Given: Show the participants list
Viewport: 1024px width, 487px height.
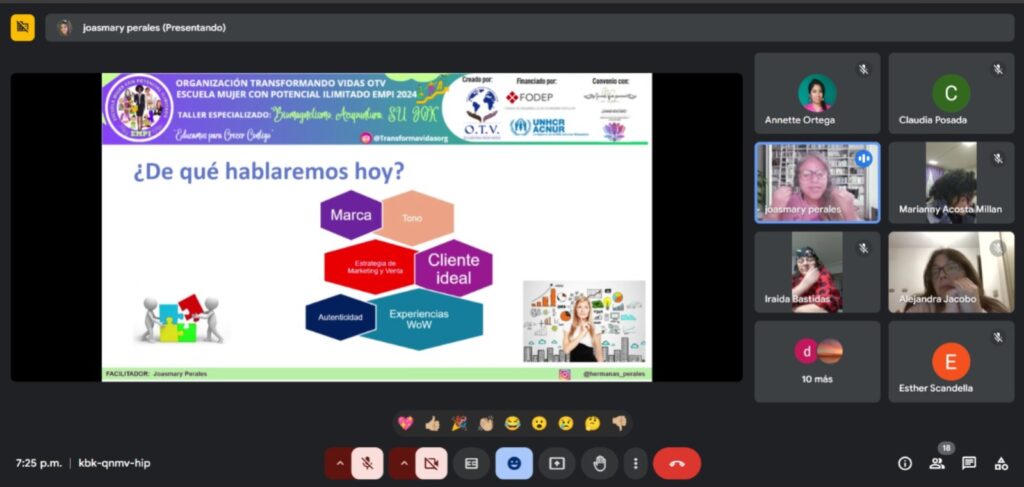Looking at the screenshot, I should click(937, 463).
